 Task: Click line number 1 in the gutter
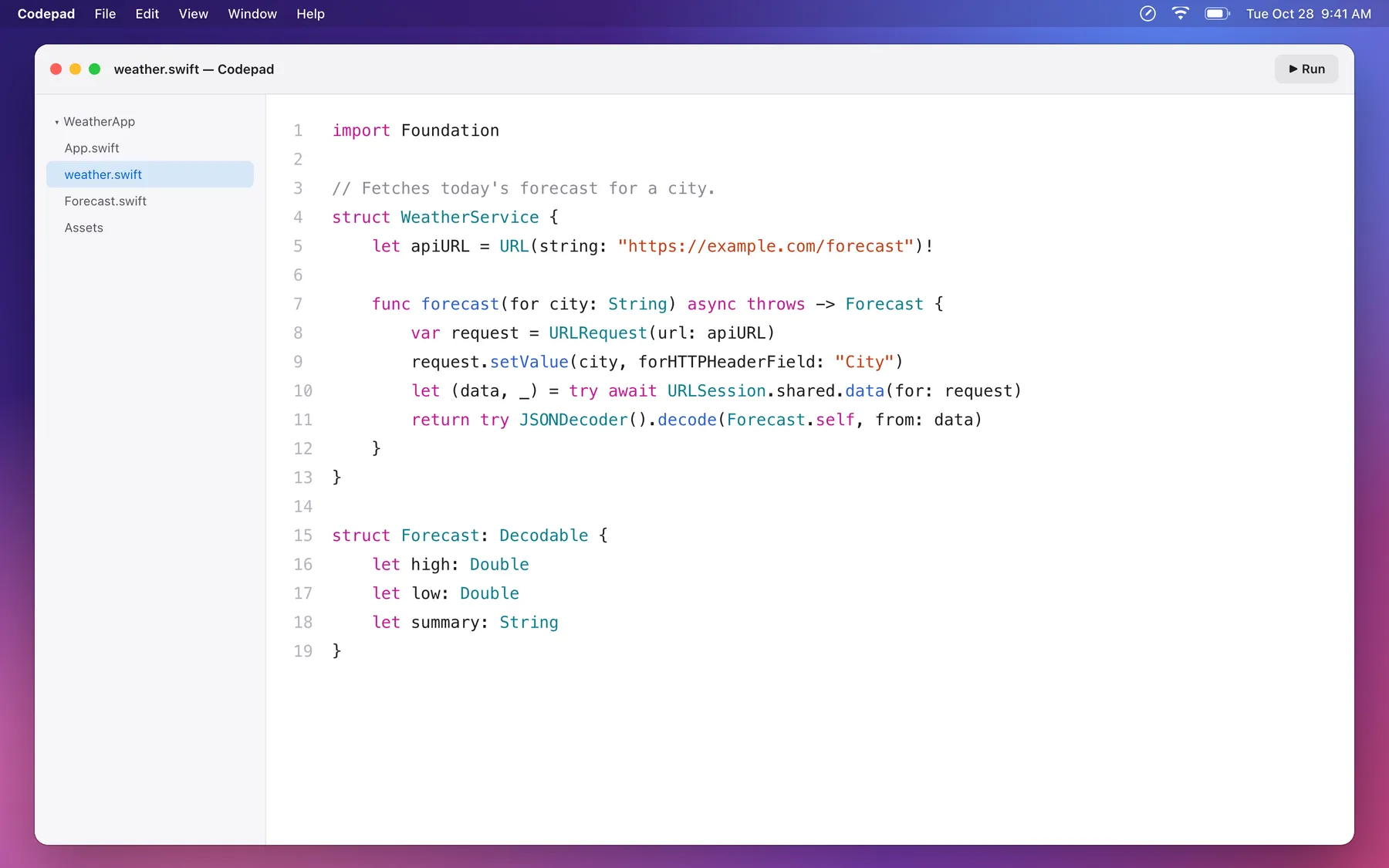coord(298,130)
